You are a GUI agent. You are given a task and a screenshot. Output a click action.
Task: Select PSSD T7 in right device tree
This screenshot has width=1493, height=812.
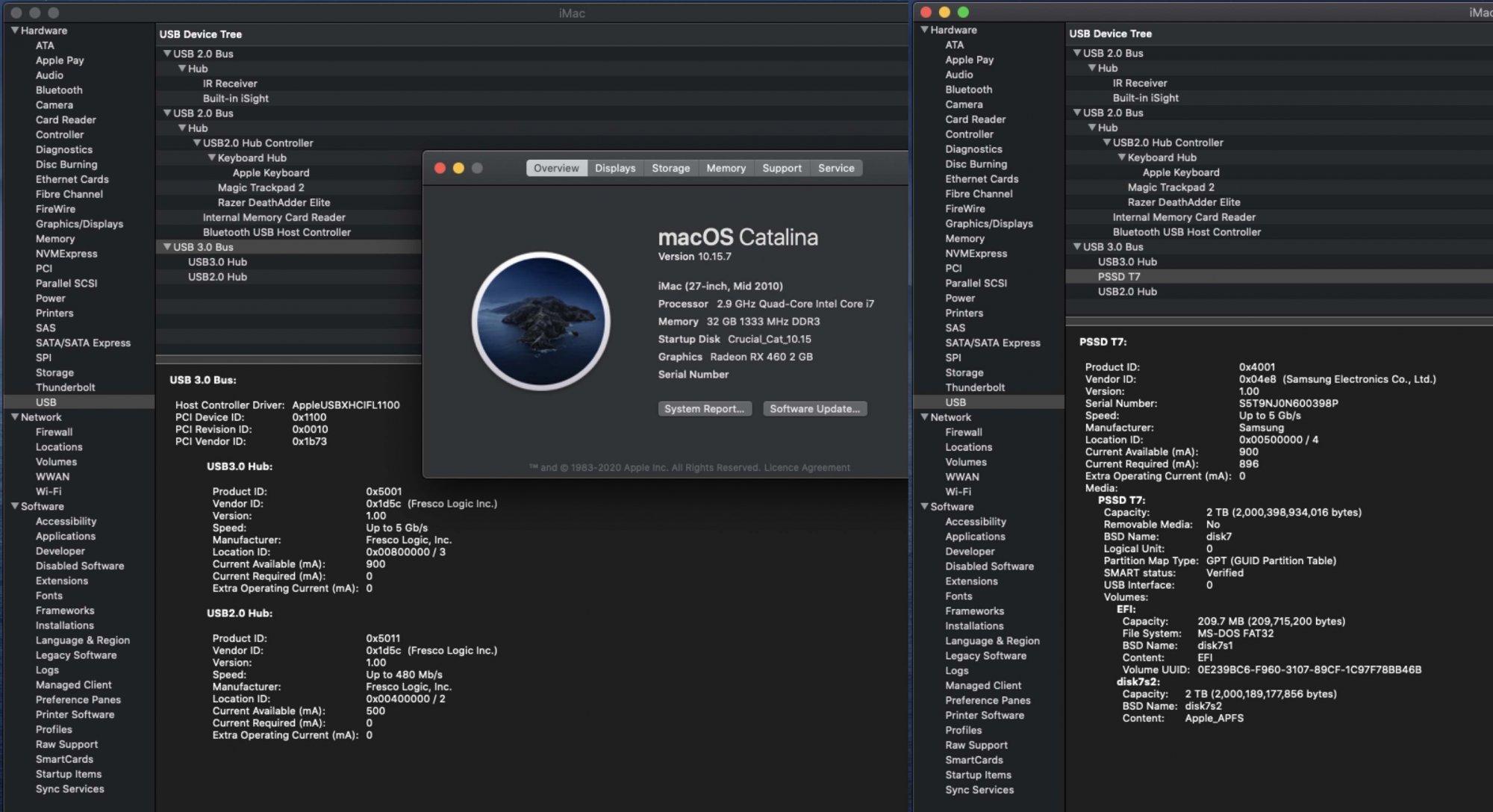coord(1118,277)
